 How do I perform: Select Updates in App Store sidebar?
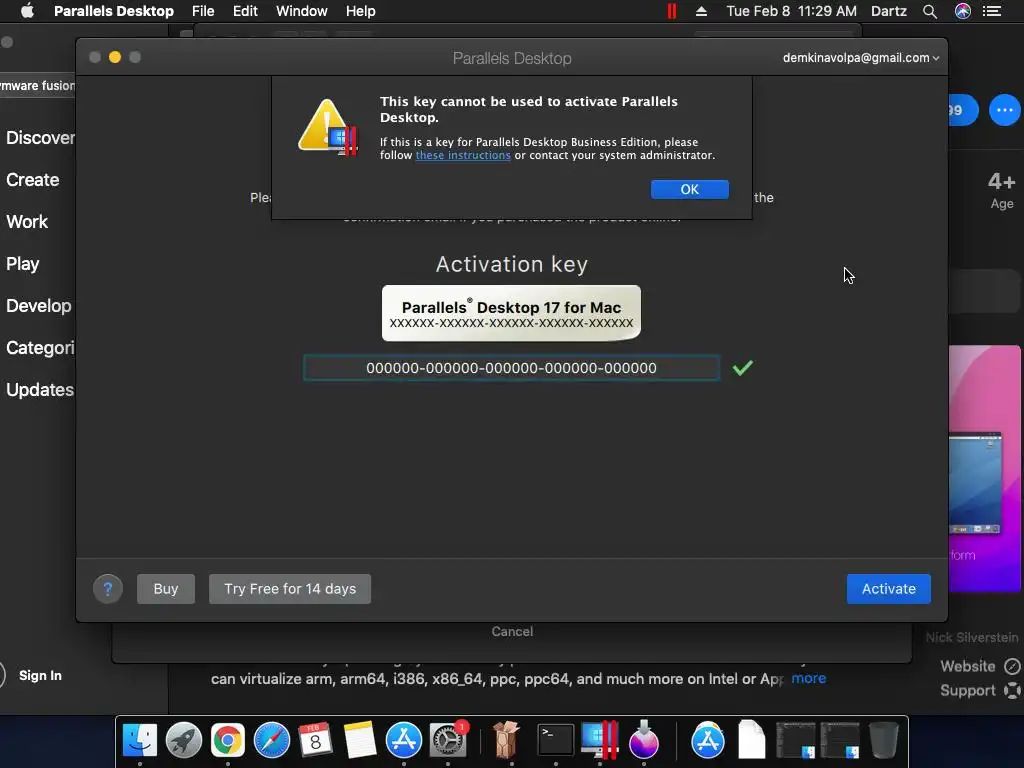pos(38,390)
